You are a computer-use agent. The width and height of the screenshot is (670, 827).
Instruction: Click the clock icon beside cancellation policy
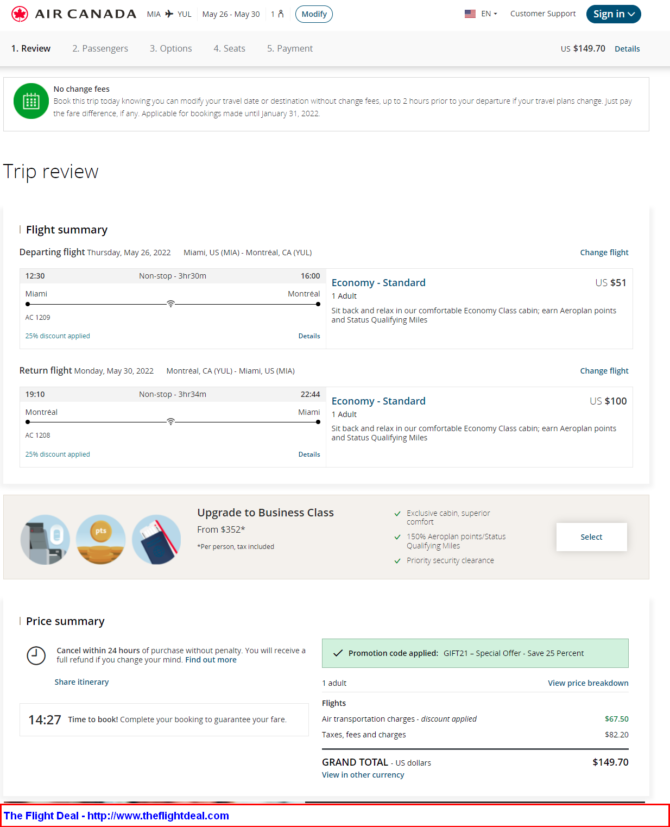[x=36, y=656]
